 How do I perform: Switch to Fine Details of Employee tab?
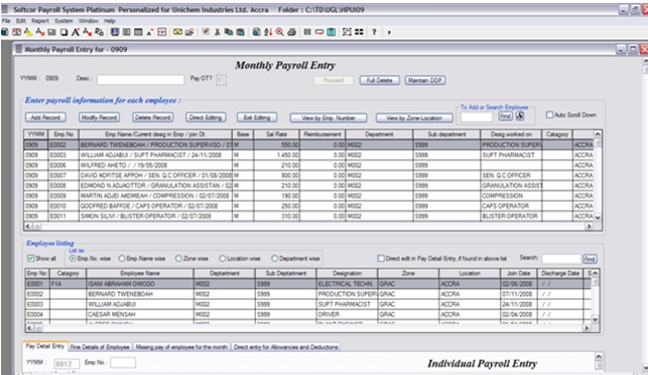100,347
